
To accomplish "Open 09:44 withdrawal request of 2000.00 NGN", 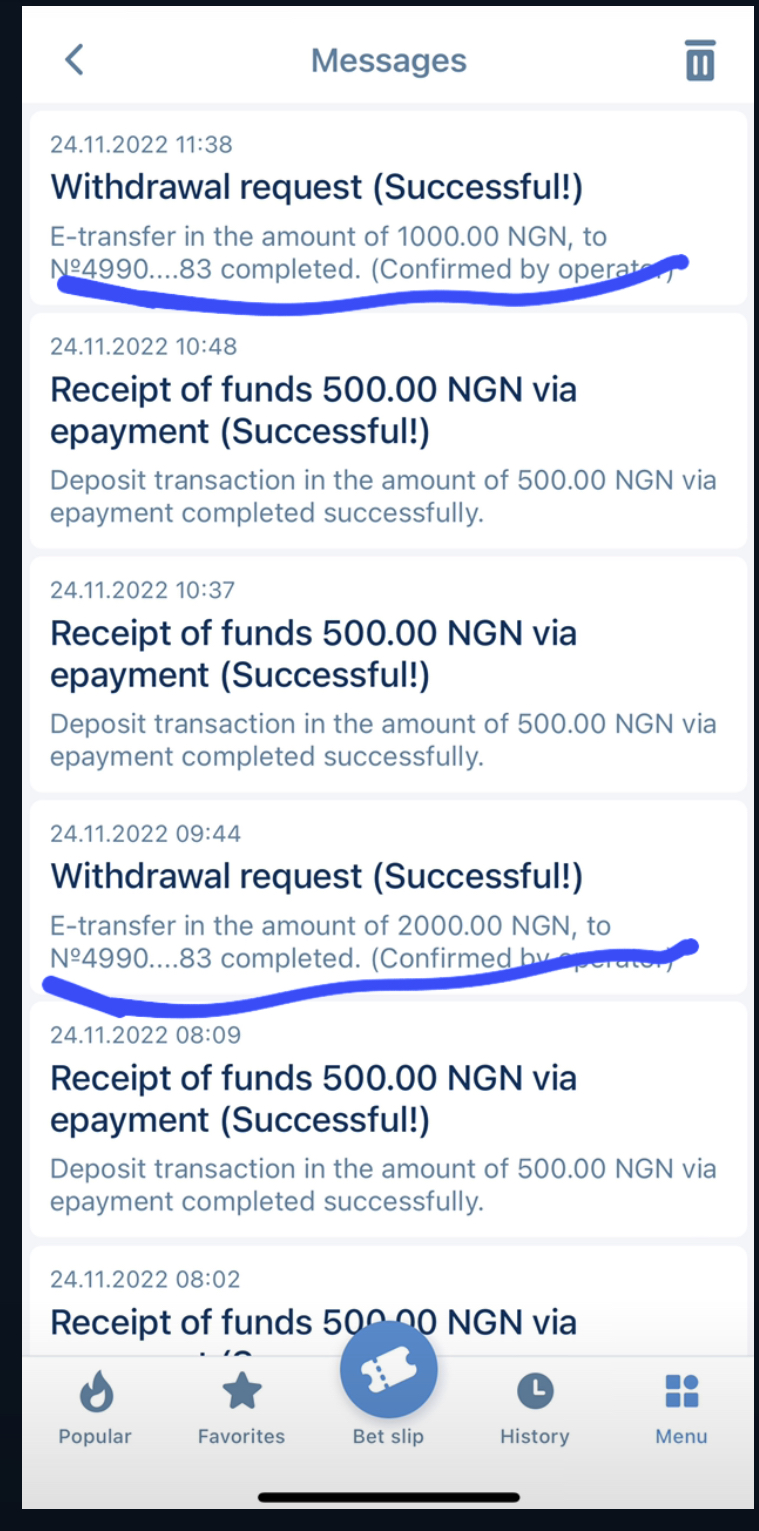I will pos(388,896).
